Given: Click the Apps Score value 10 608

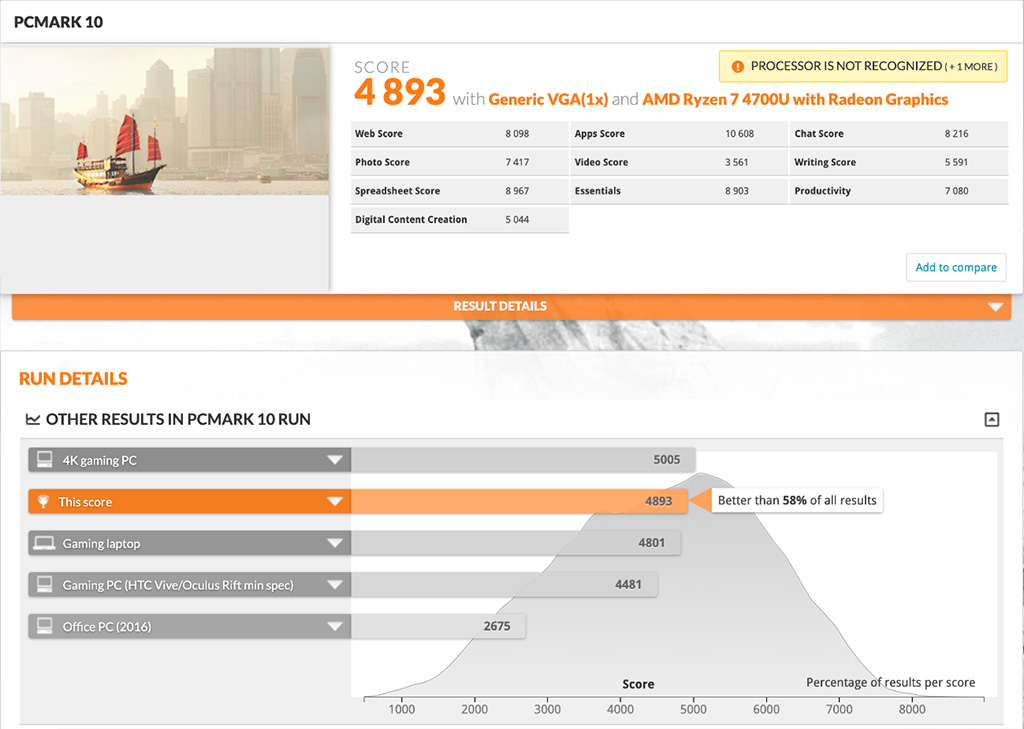Looking at the screenshot, I should (x=739, y=133).
